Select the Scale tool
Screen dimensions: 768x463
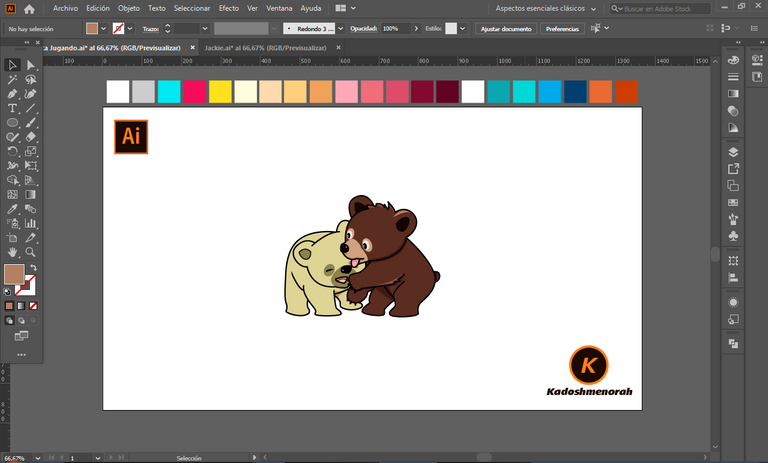30,151
